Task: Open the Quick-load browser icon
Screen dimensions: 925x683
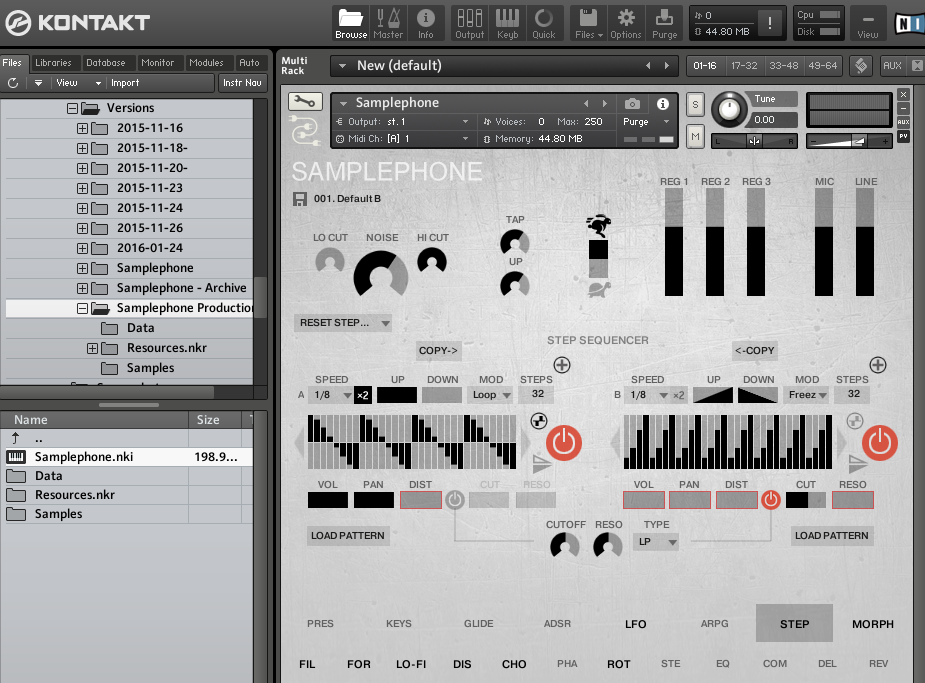Action: coord(544,24)
